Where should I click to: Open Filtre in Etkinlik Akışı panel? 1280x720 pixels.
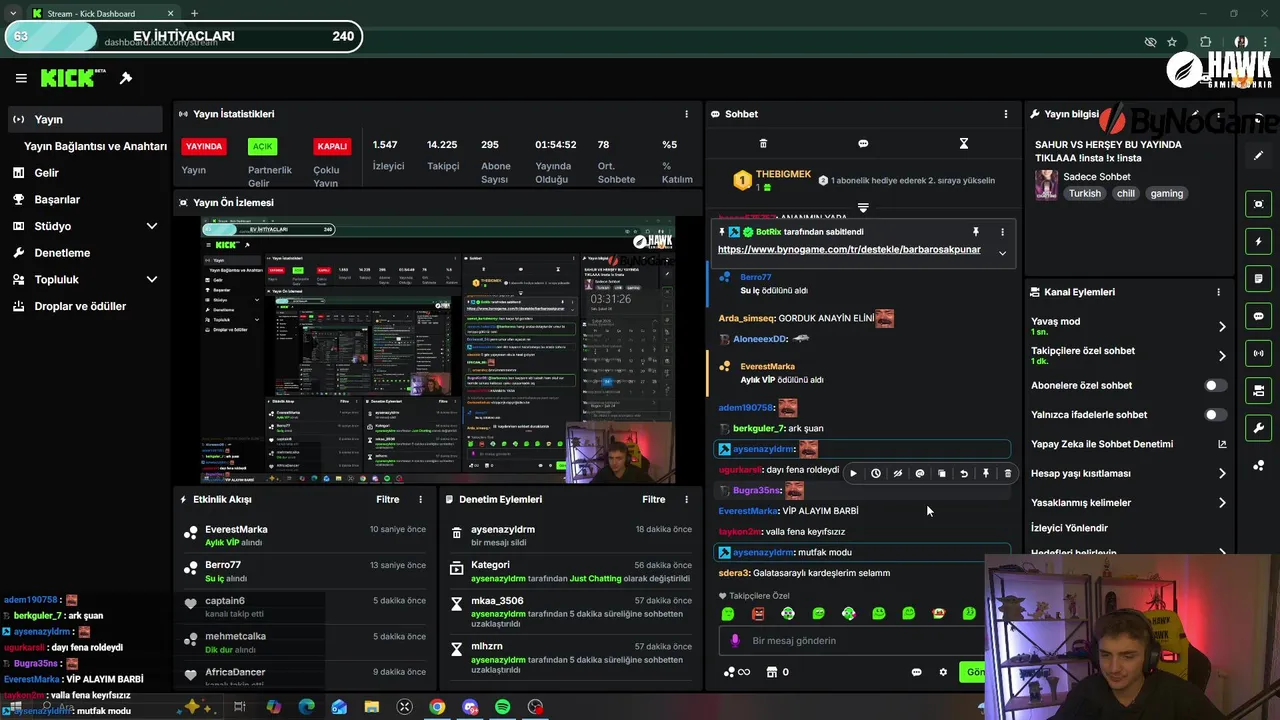pos(387,499)
